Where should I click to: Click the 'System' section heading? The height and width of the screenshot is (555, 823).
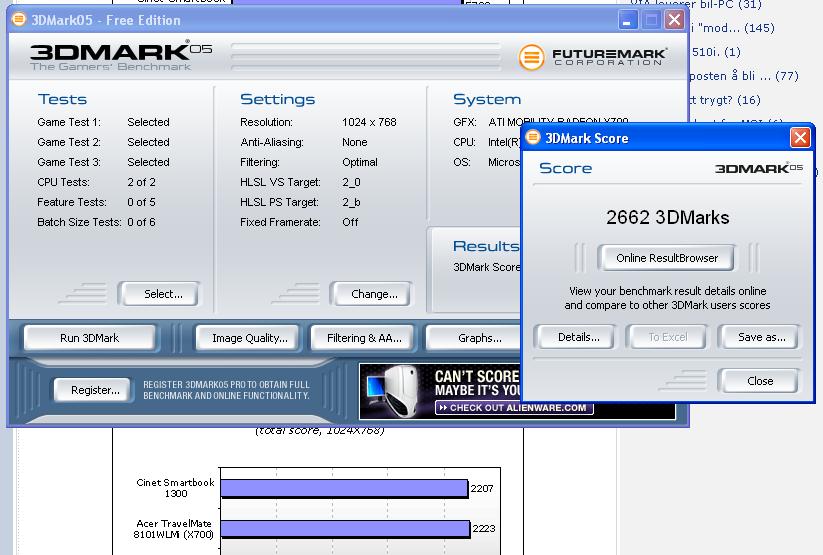pos(487,99)
